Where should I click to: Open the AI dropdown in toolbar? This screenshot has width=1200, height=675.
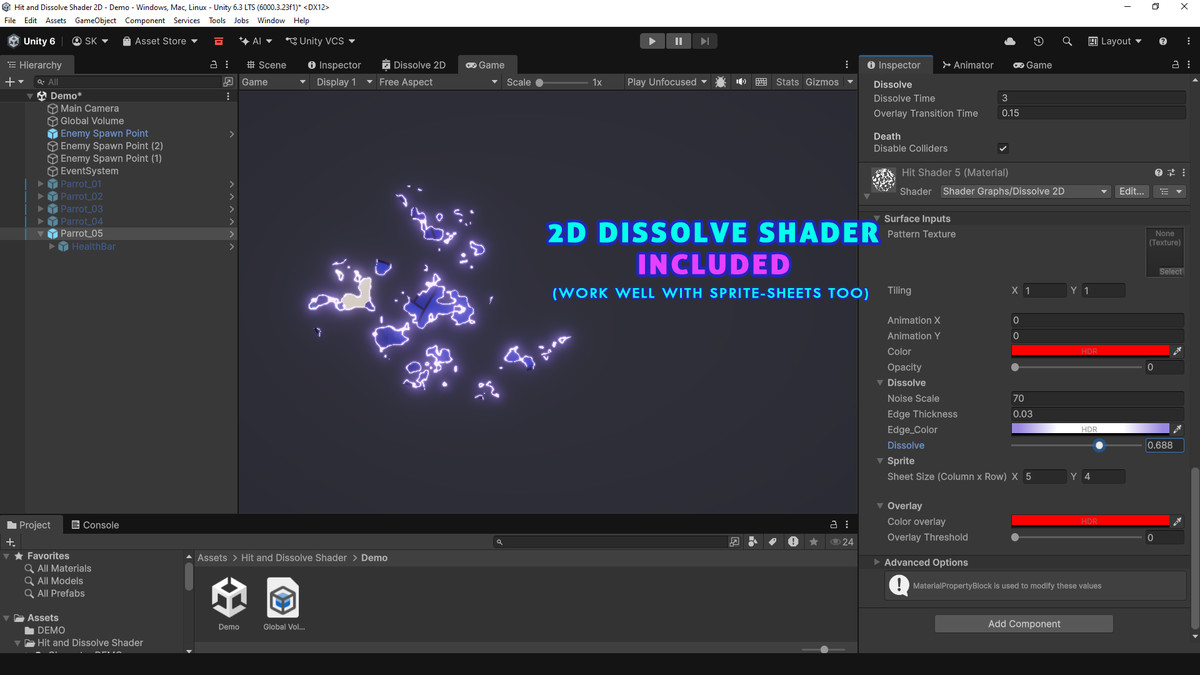[256, 41]
